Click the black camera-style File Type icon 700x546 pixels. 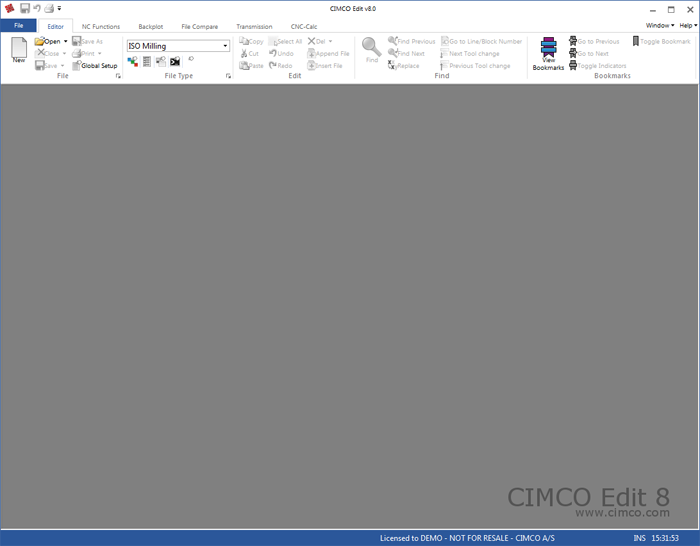[x=175, y=62]
